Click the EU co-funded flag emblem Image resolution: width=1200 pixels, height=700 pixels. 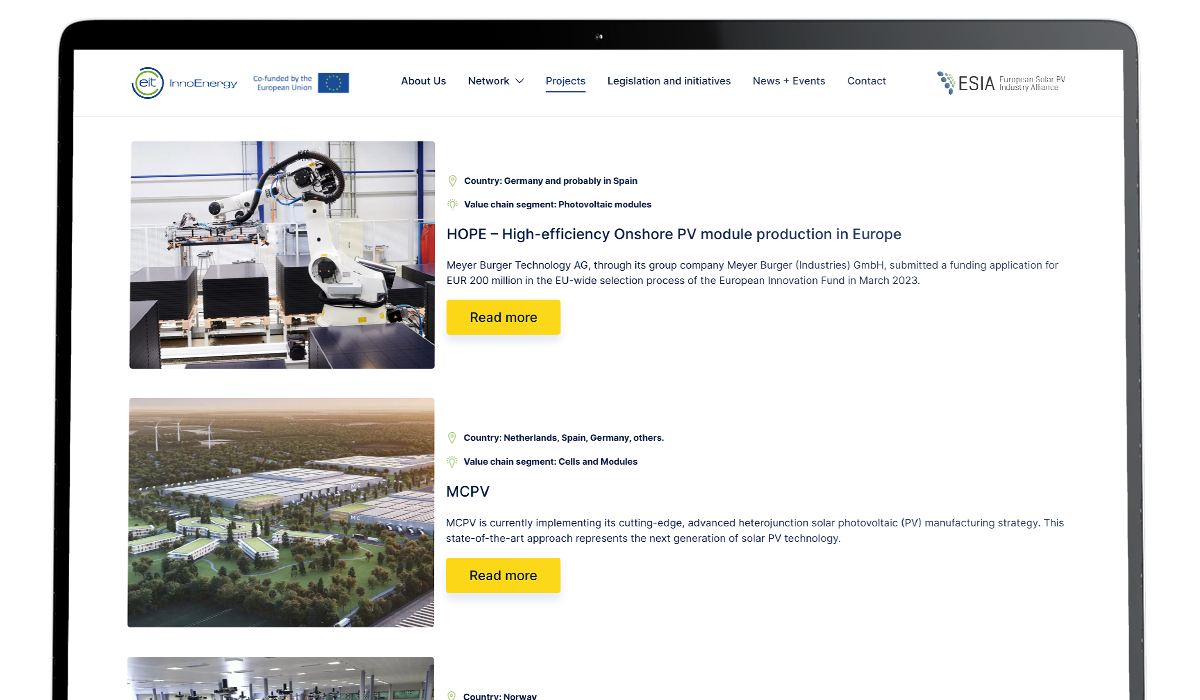click(333, 82)
